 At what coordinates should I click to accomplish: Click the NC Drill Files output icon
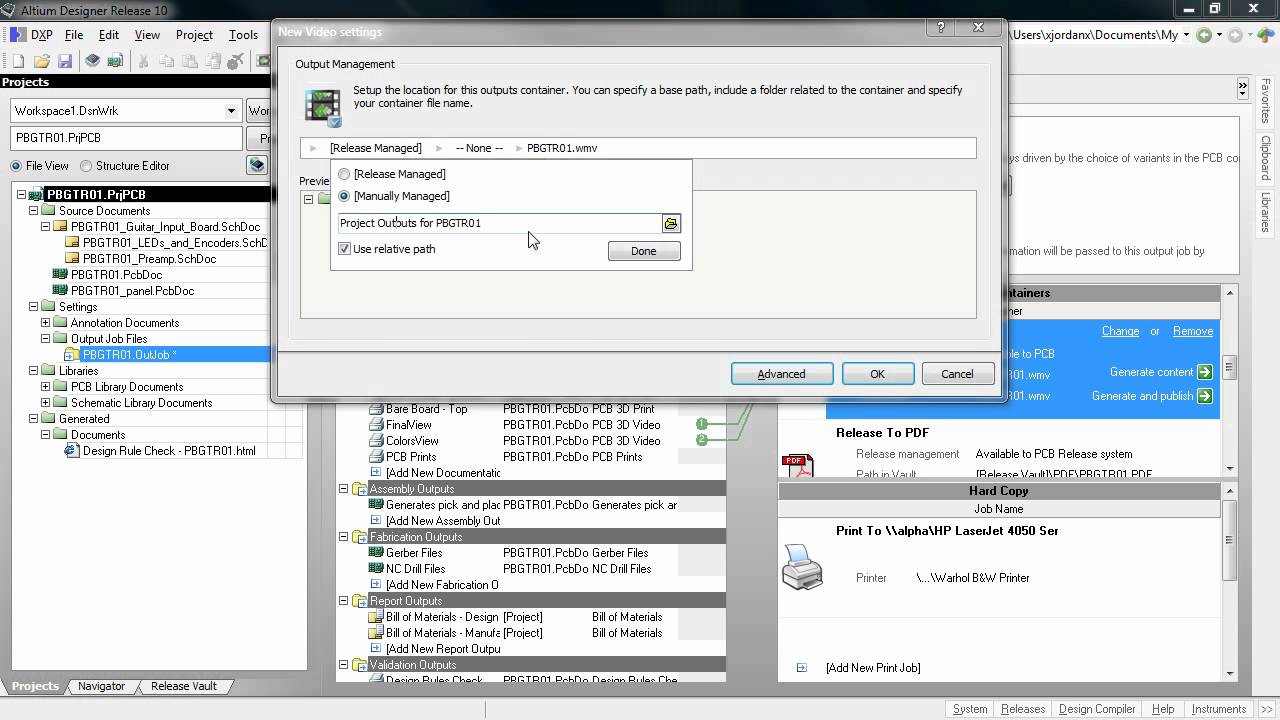[x=377, y=569]
